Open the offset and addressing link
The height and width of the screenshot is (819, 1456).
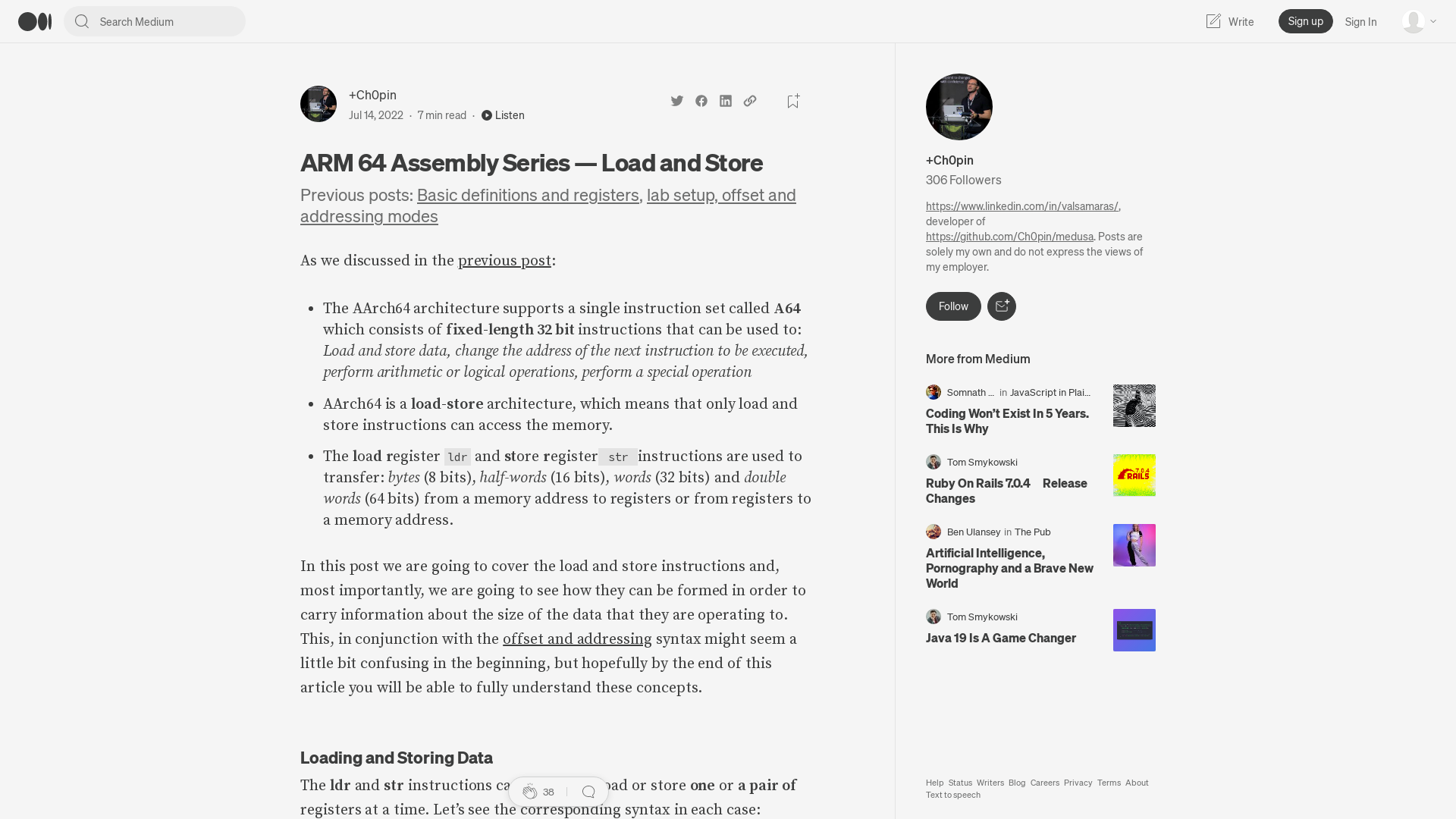(577, 639)
